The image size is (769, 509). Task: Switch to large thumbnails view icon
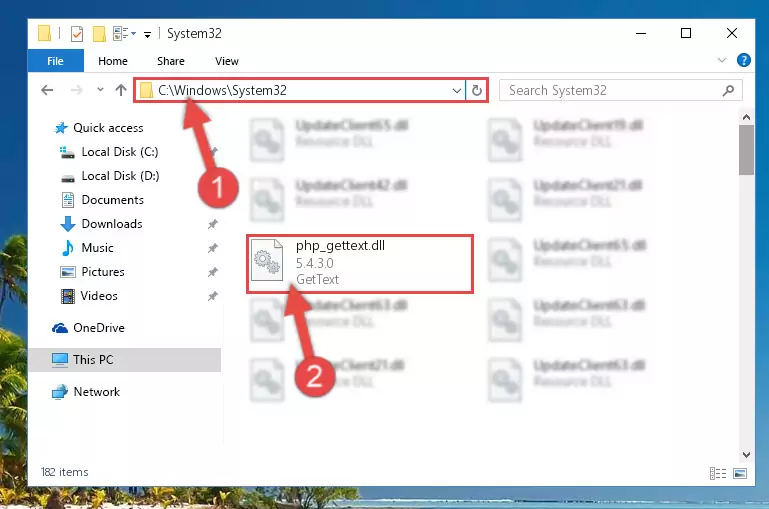(x=740, y=473)
